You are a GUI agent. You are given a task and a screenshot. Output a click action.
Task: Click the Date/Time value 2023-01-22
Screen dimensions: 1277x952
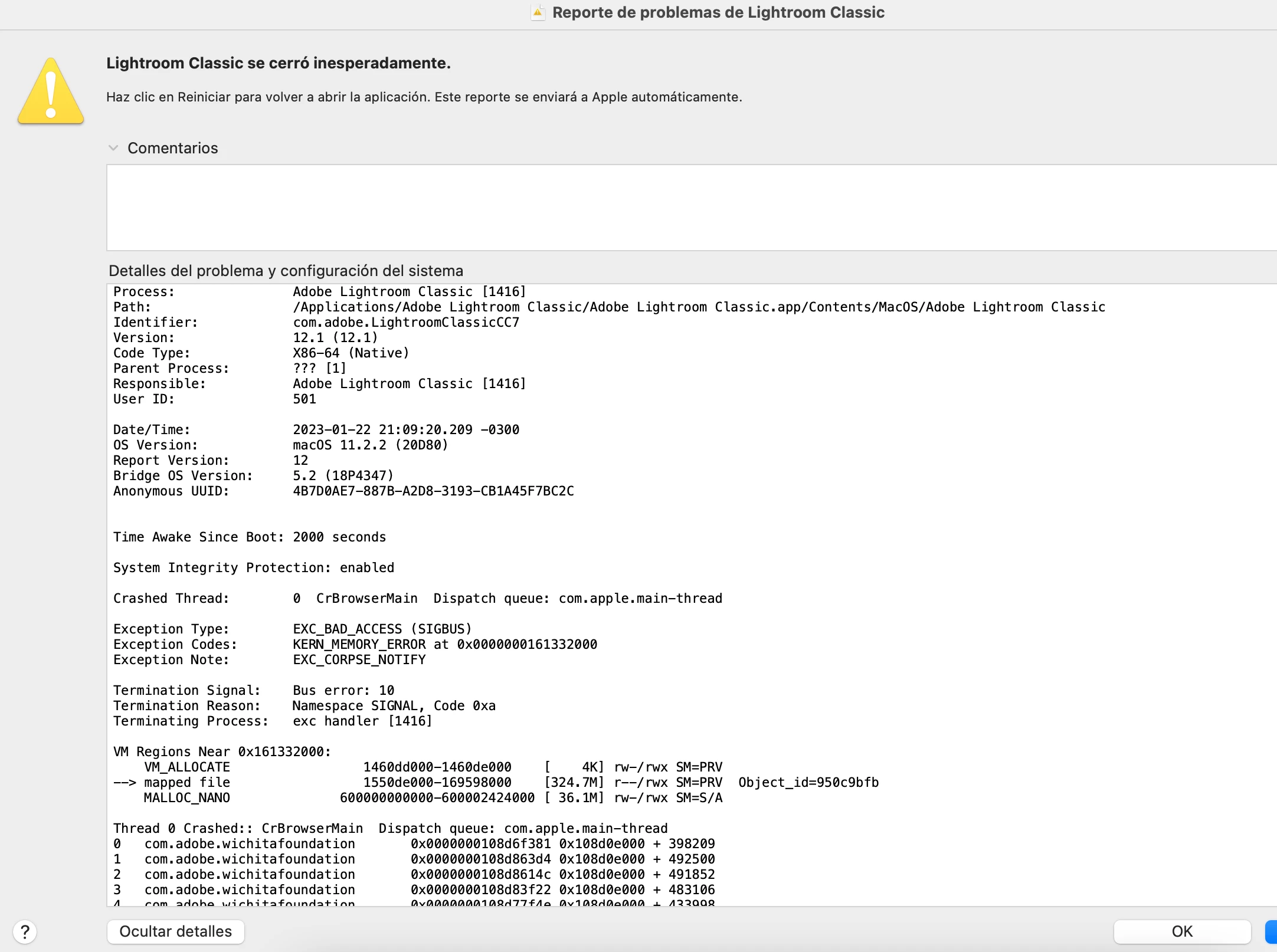405,430
